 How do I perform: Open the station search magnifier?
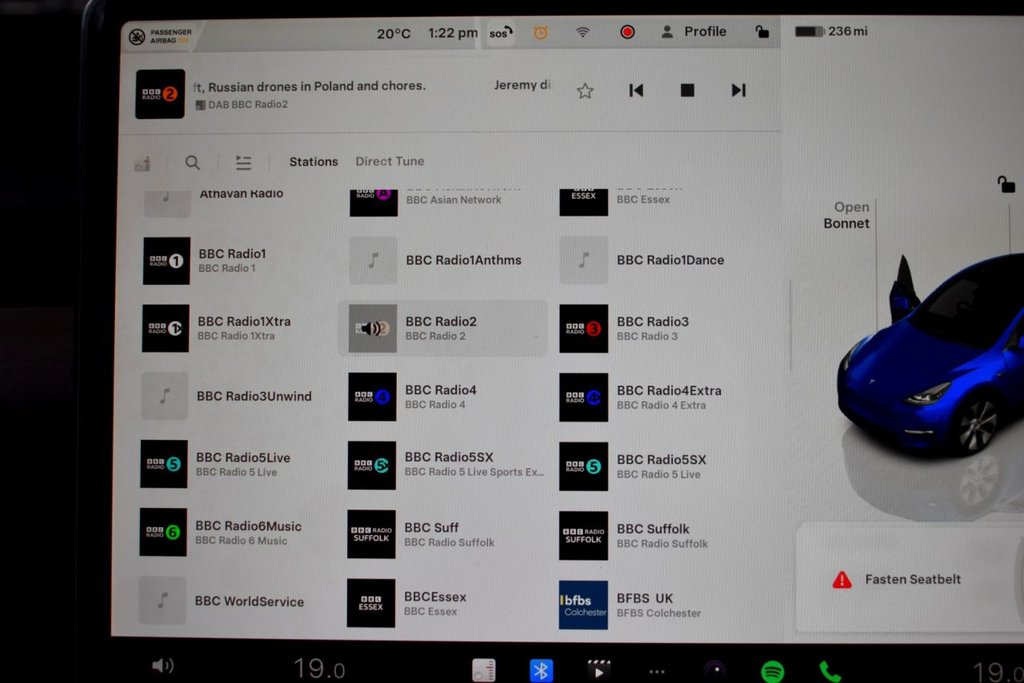[192, 162]
